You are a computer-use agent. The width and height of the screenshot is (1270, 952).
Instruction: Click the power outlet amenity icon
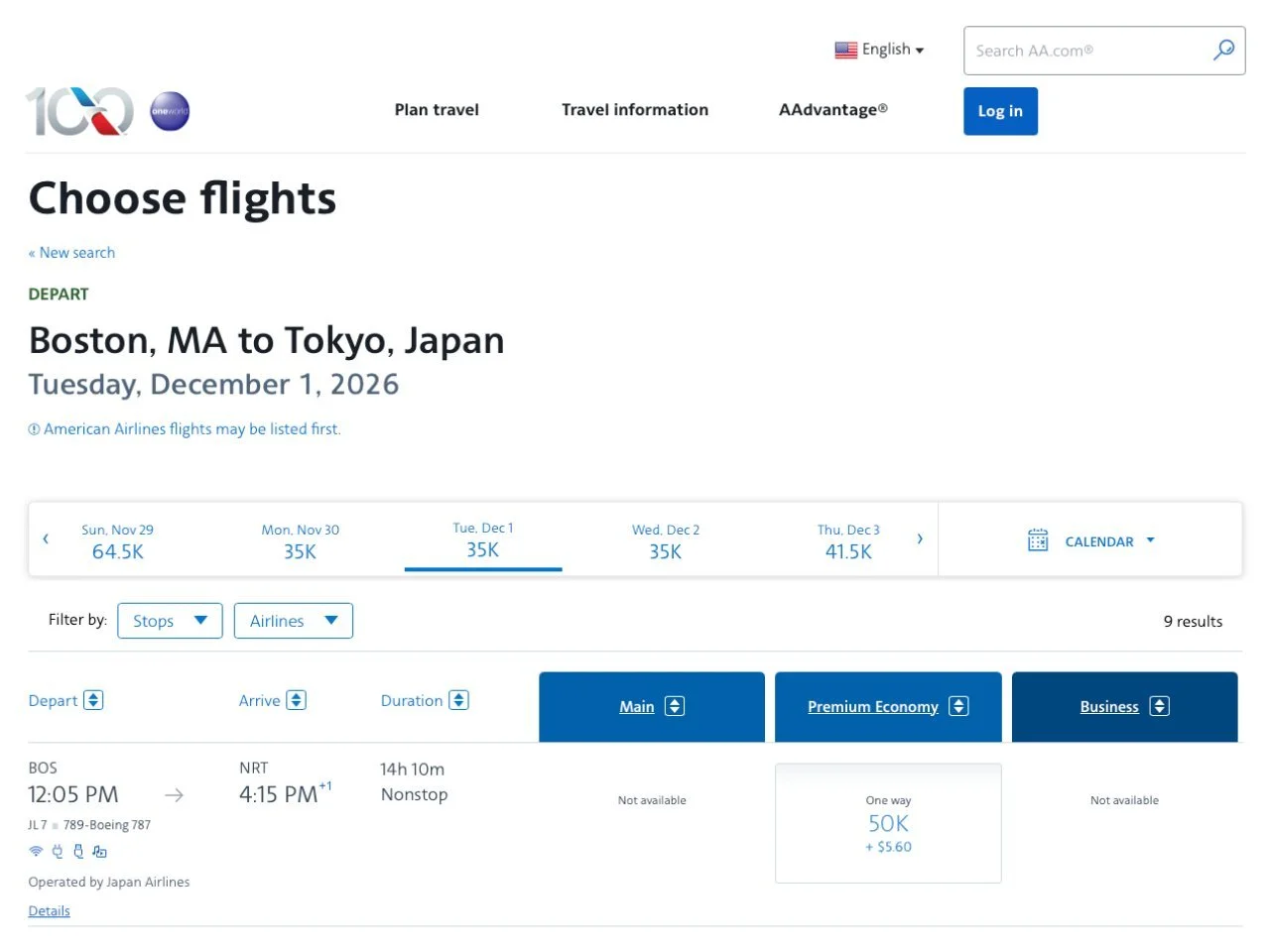point(58,851)
